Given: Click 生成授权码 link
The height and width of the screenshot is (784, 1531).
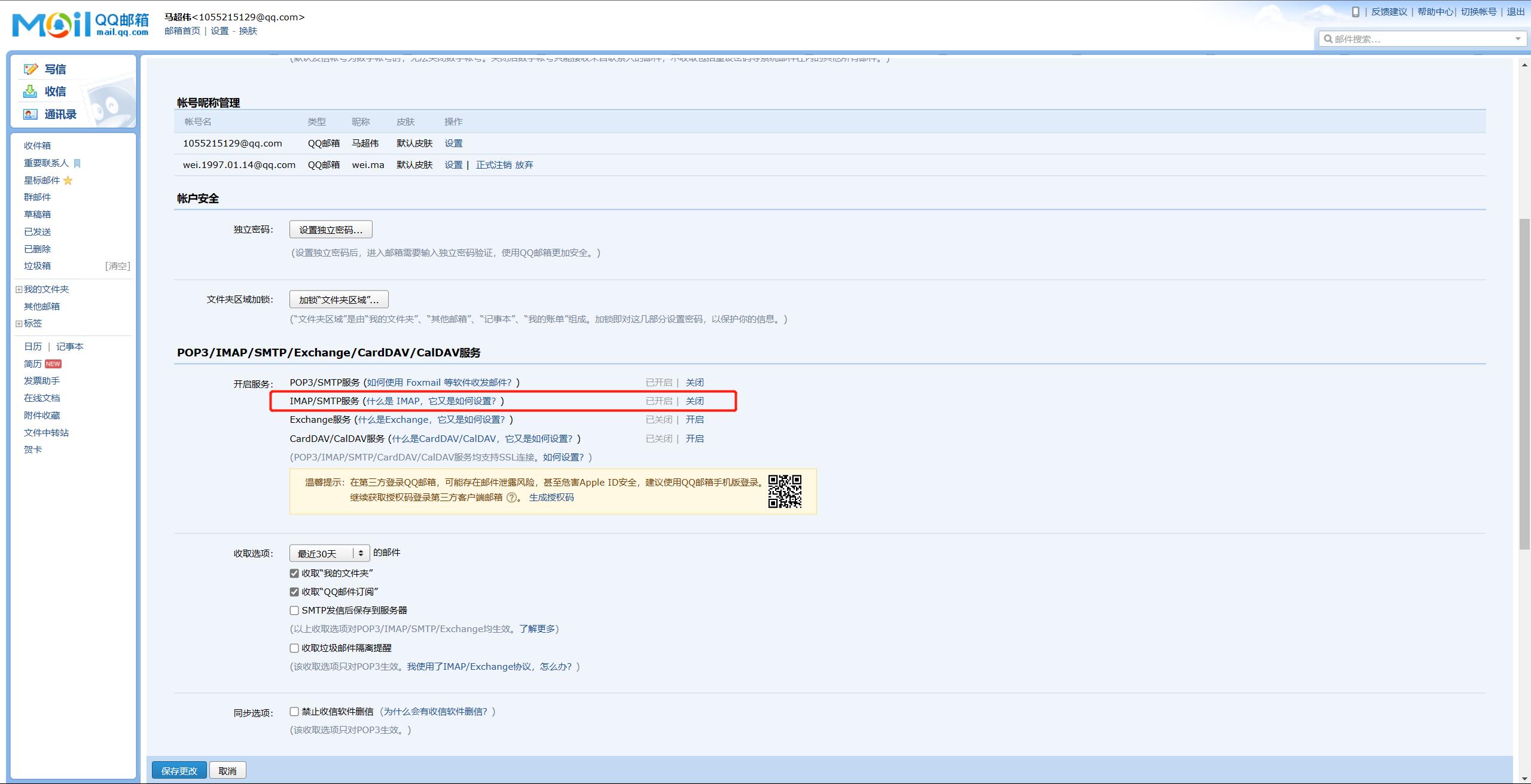Looking at the screenshot, I should 551,498.
